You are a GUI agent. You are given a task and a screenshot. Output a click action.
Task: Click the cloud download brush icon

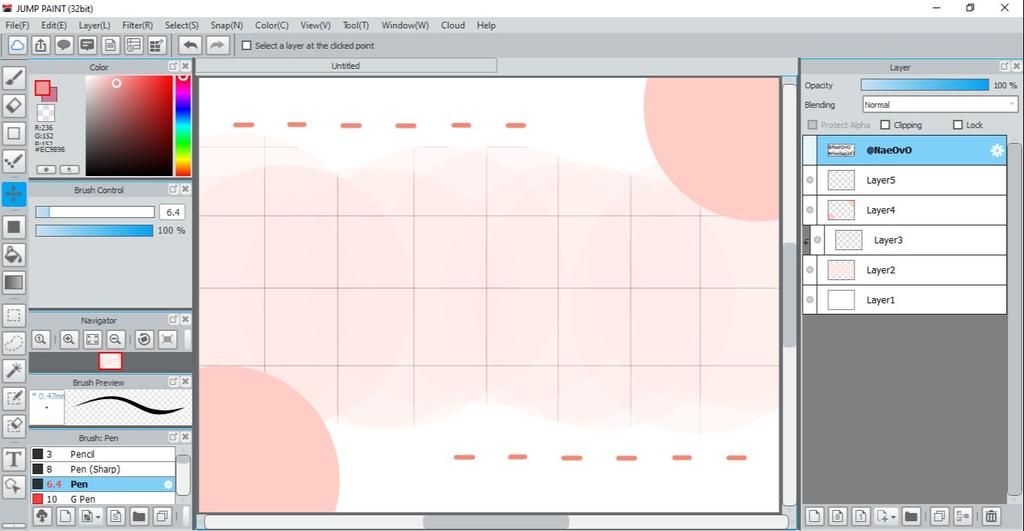click(x=42, y=516)
